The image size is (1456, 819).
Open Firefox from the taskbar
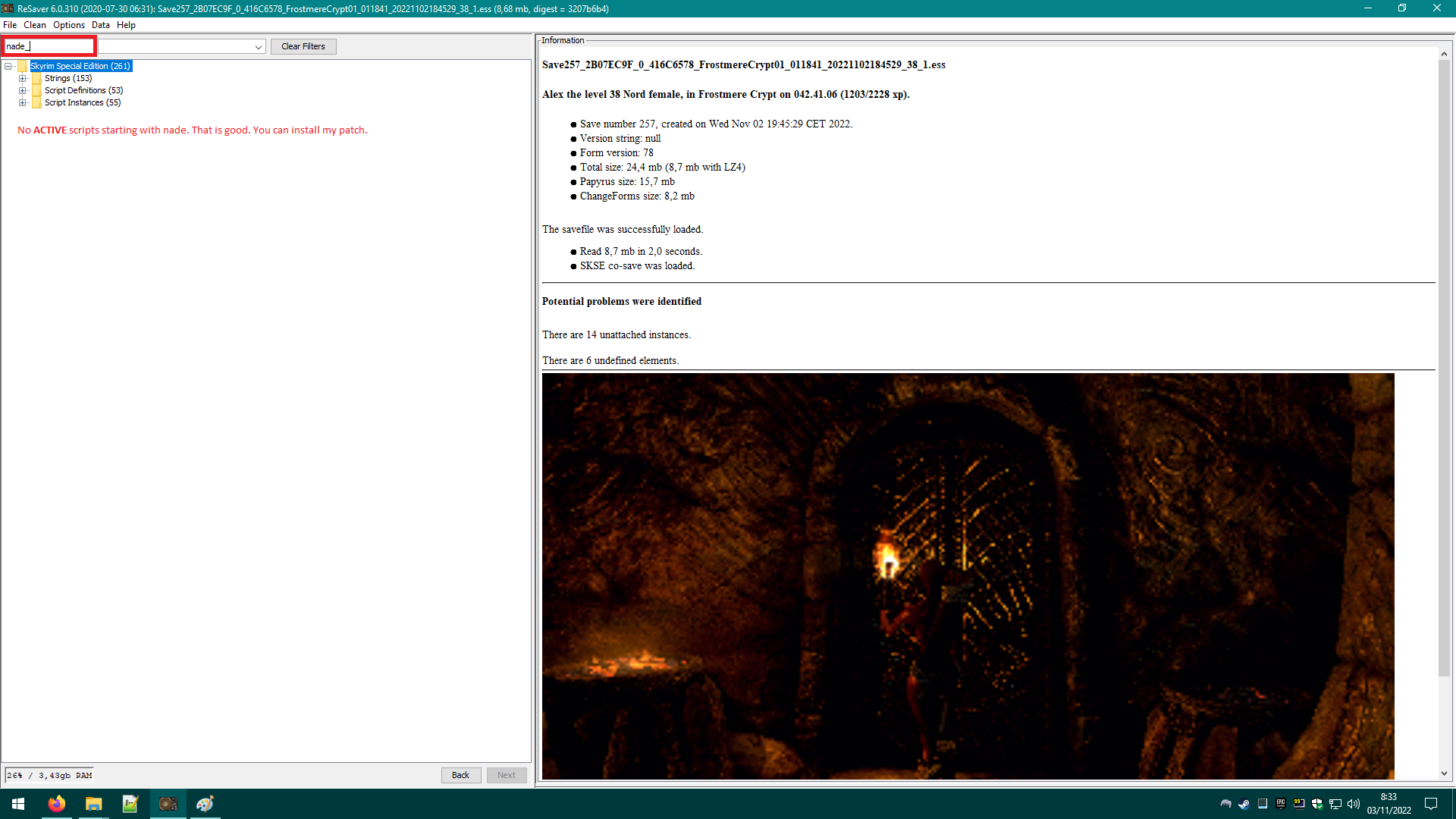click(x=56, y=804)
